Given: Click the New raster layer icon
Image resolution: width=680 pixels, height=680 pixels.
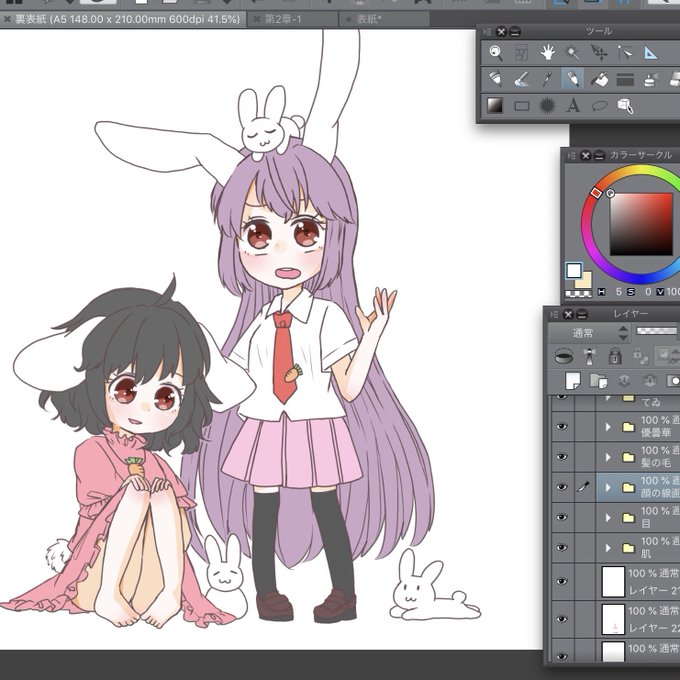Looking at the screenshot, I should (573, 381).
